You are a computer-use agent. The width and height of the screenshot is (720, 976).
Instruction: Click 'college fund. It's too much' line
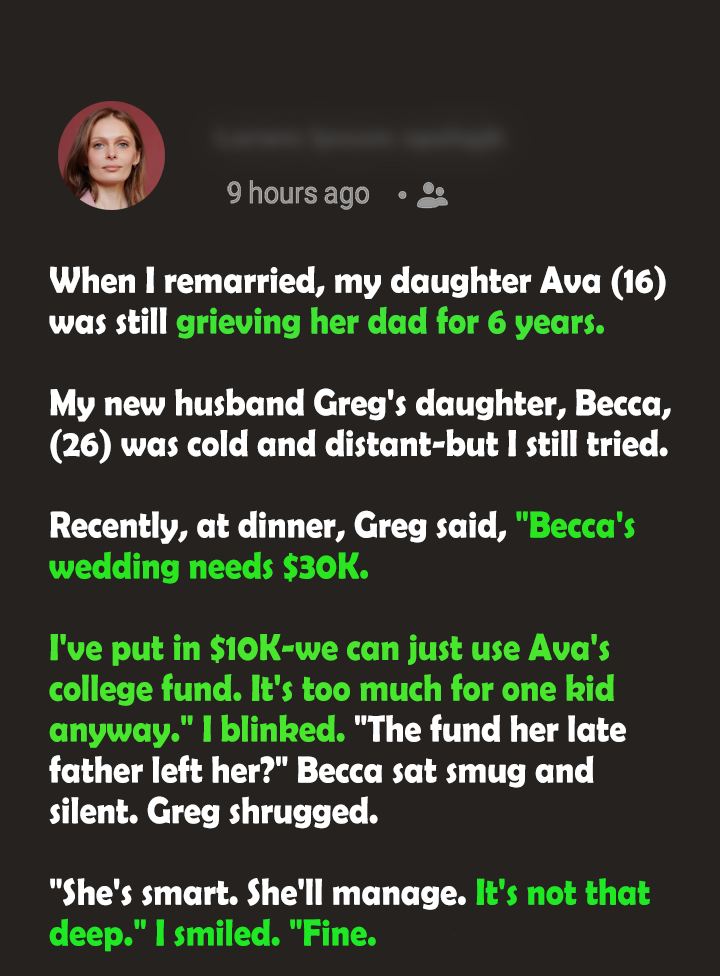point(332,690)
